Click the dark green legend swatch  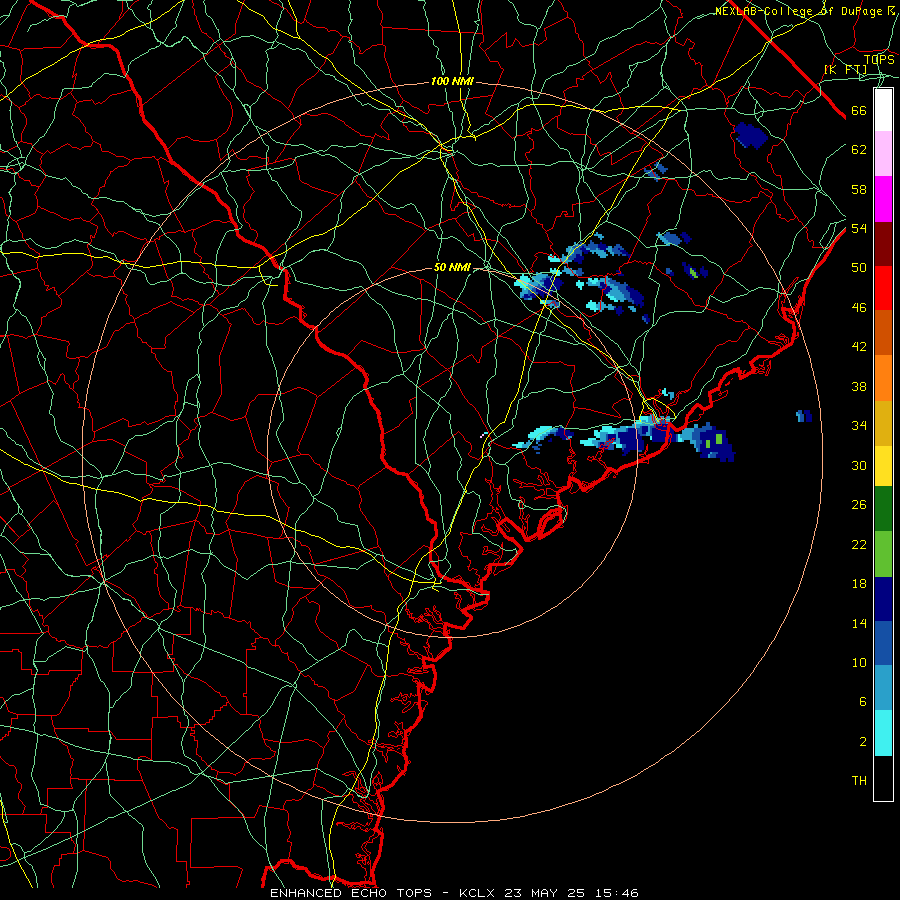point(883,509)
